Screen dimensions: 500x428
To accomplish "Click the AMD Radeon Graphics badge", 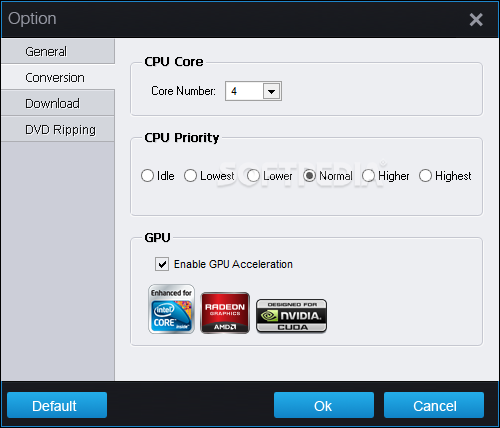I will pos(225,313).
